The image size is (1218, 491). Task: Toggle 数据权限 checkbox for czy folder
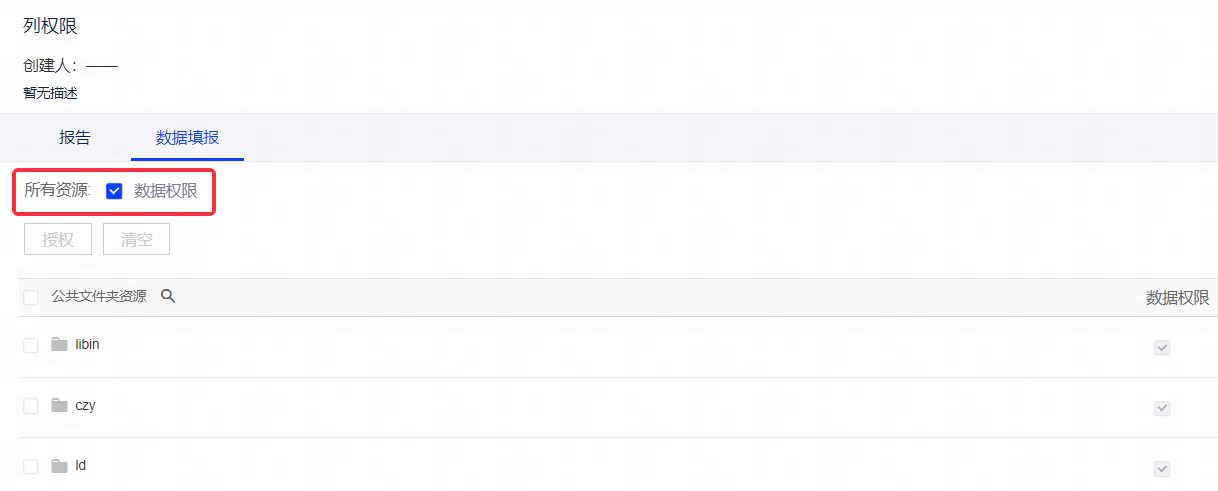1162,408
